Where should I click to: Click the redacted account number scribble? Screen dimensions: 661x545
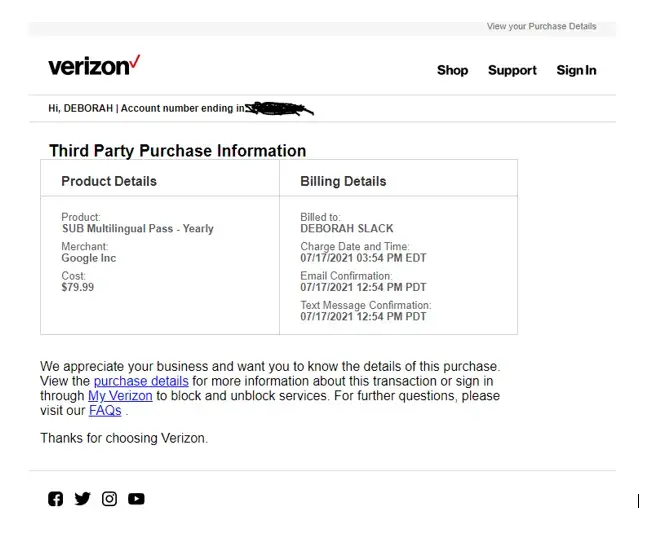279,108
